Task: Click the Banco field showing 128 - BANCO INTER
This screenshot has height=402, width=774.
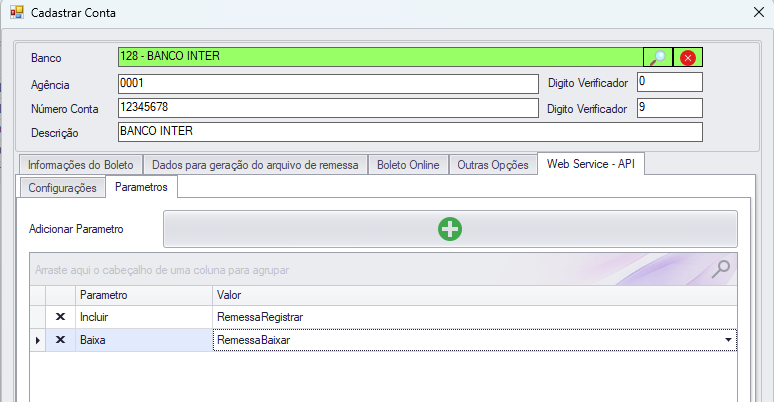Action: (x=381, y=57)
